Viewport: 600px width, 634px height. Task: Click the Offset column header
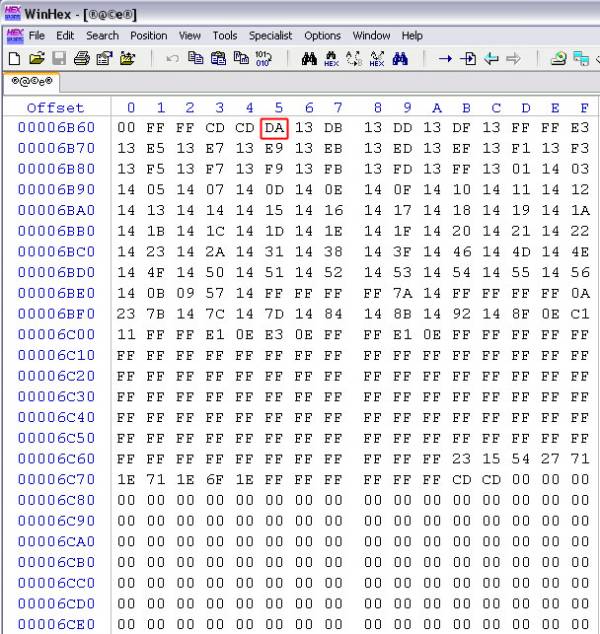coord(55,108)
